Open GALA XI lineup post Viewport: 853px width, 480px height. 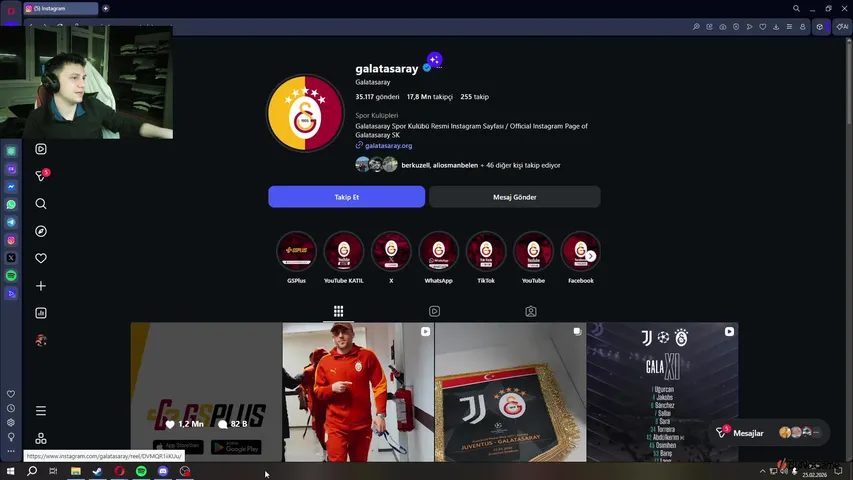[663, 392]
